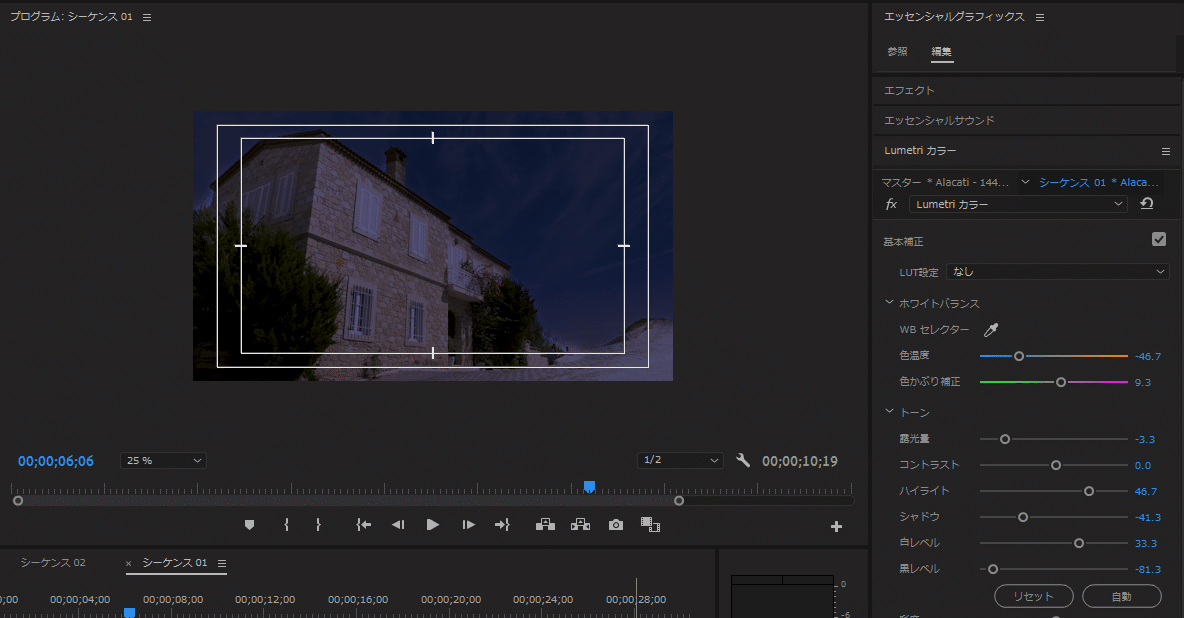Go to In point

(x=363, y=524)
